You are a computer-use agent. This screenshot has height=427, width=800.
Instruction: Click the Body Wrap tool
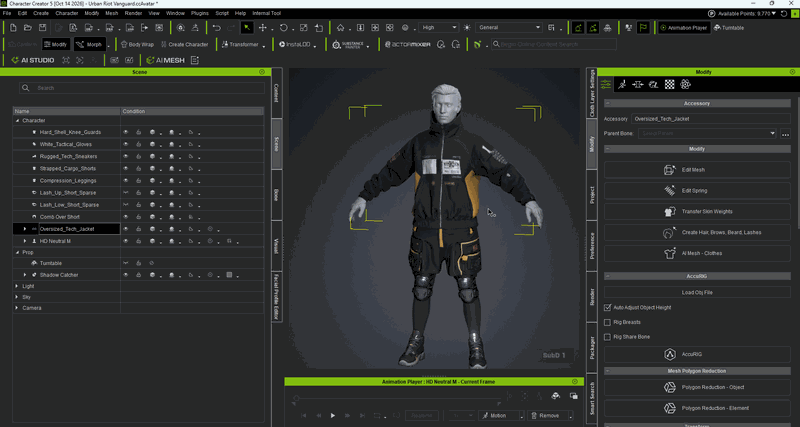point(136,44)
